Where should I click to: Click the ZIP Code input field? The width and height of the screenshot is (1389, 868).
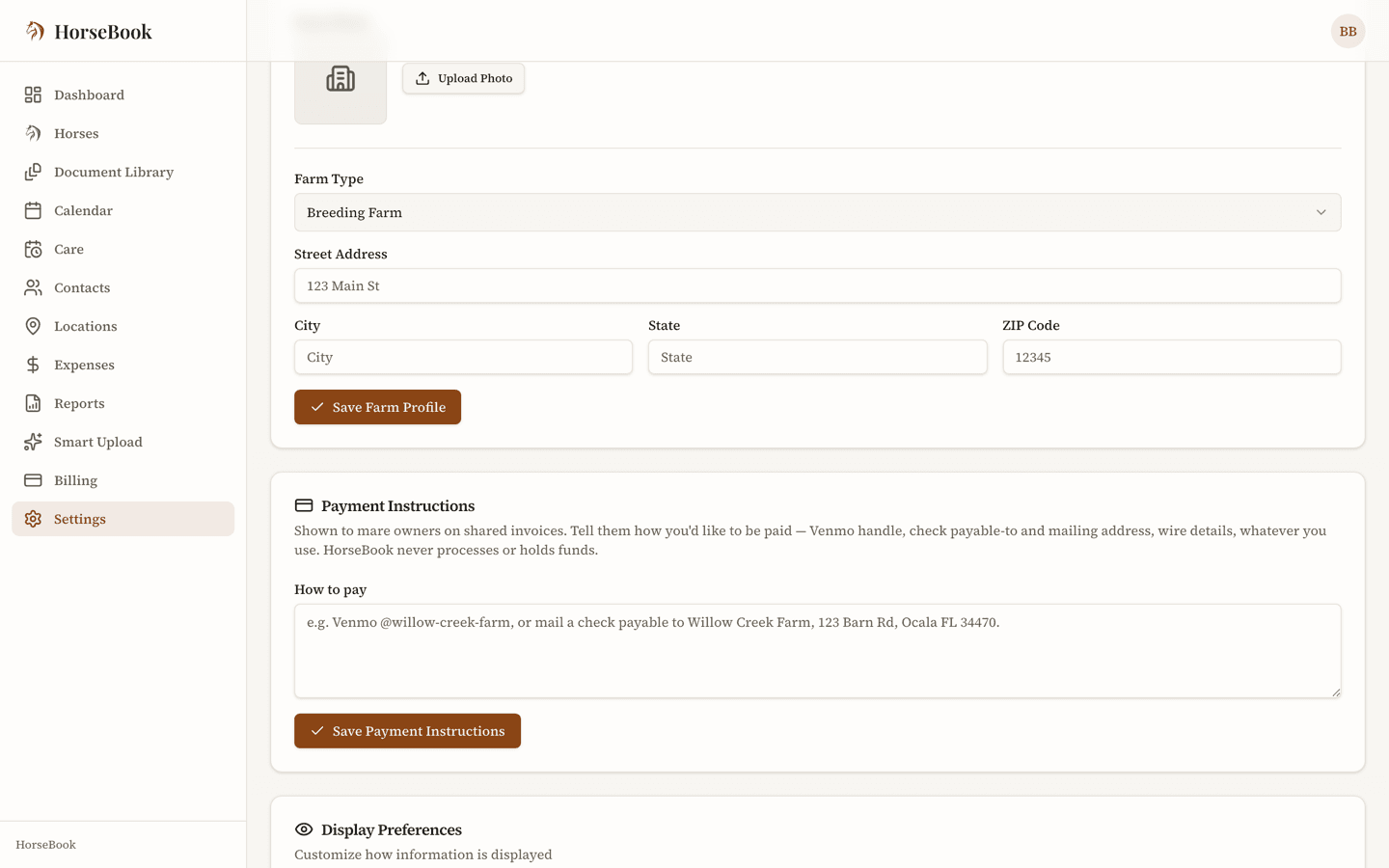[1171, 357]
